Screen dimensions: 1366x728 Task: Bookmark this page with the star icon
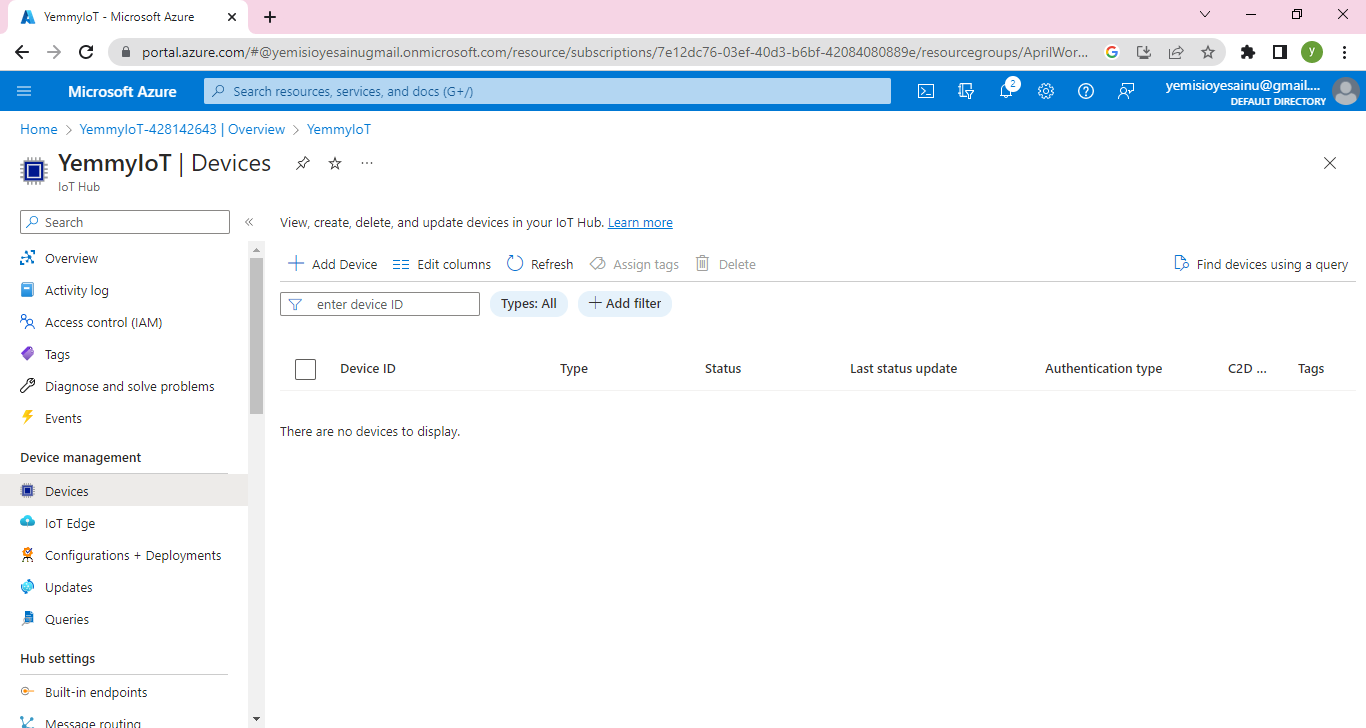pyautogui.click(x=1208, y=52)
